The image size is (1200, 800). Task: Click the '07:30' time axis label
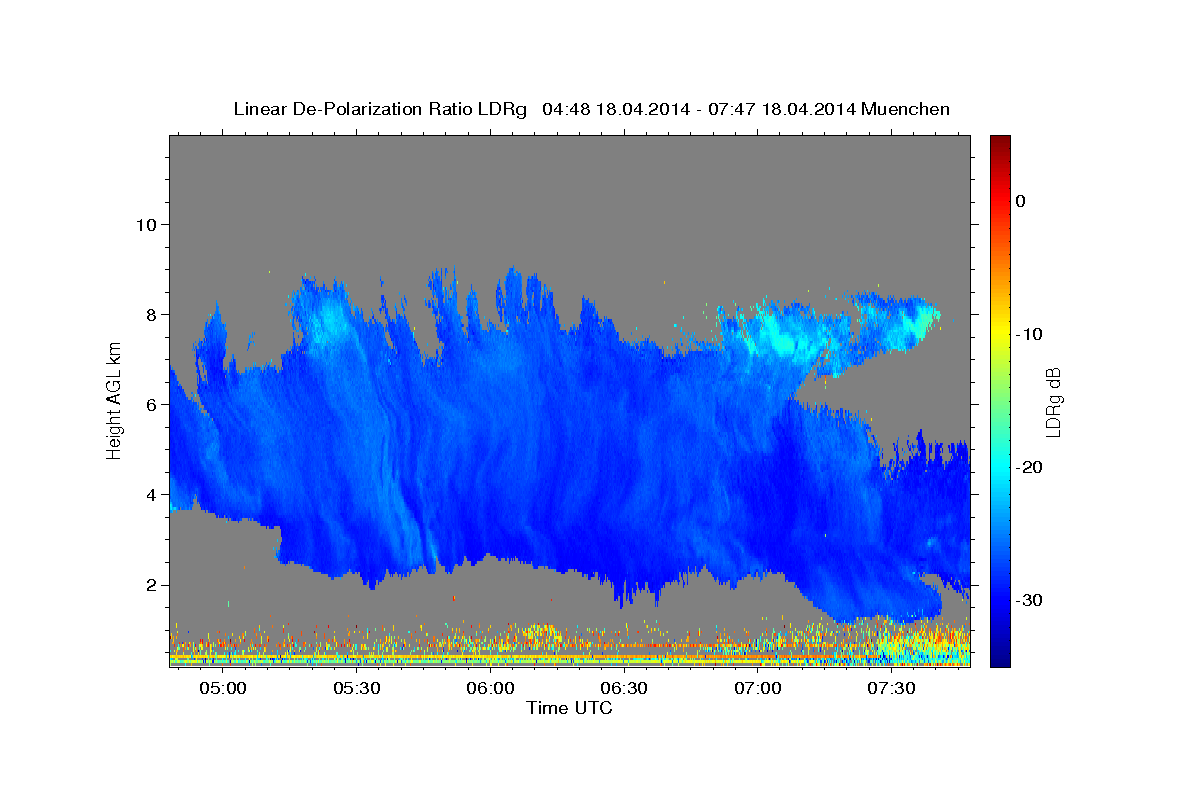click(892, 689)
